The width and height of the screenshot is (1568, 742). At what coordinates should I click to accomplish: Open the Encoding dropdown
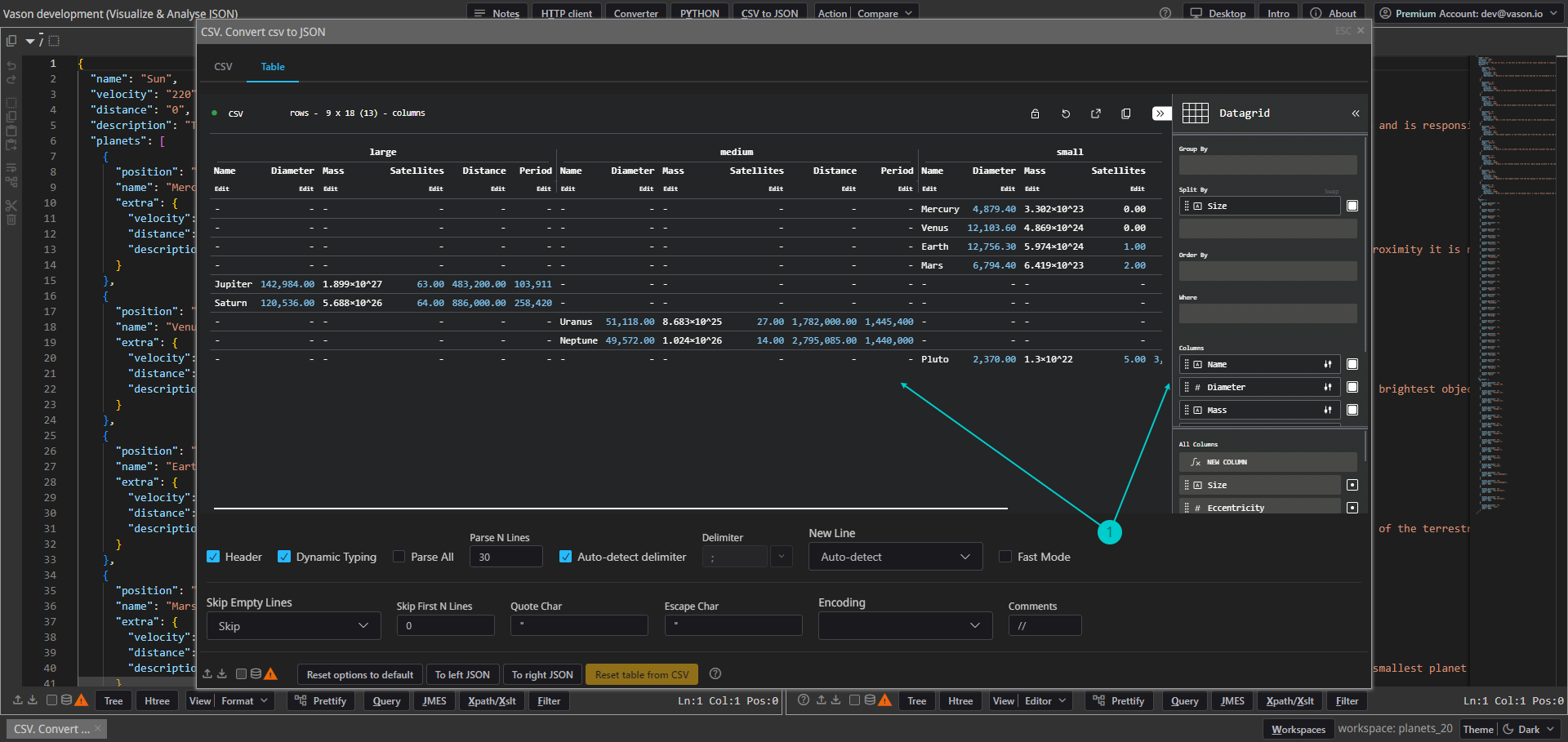pyautogui.click(x=905, y=626)
